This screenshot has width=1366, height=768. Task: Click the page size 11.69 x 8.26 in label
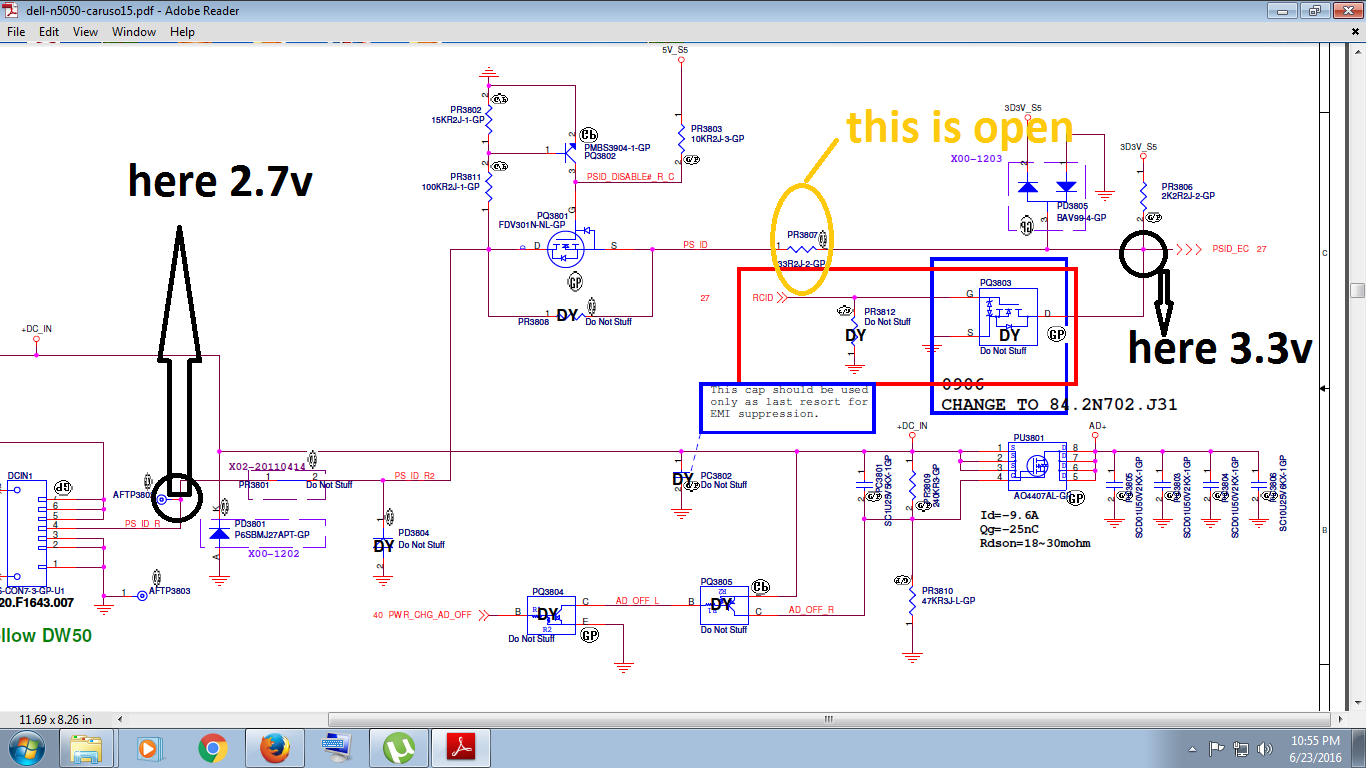click(x=56, y=719)
